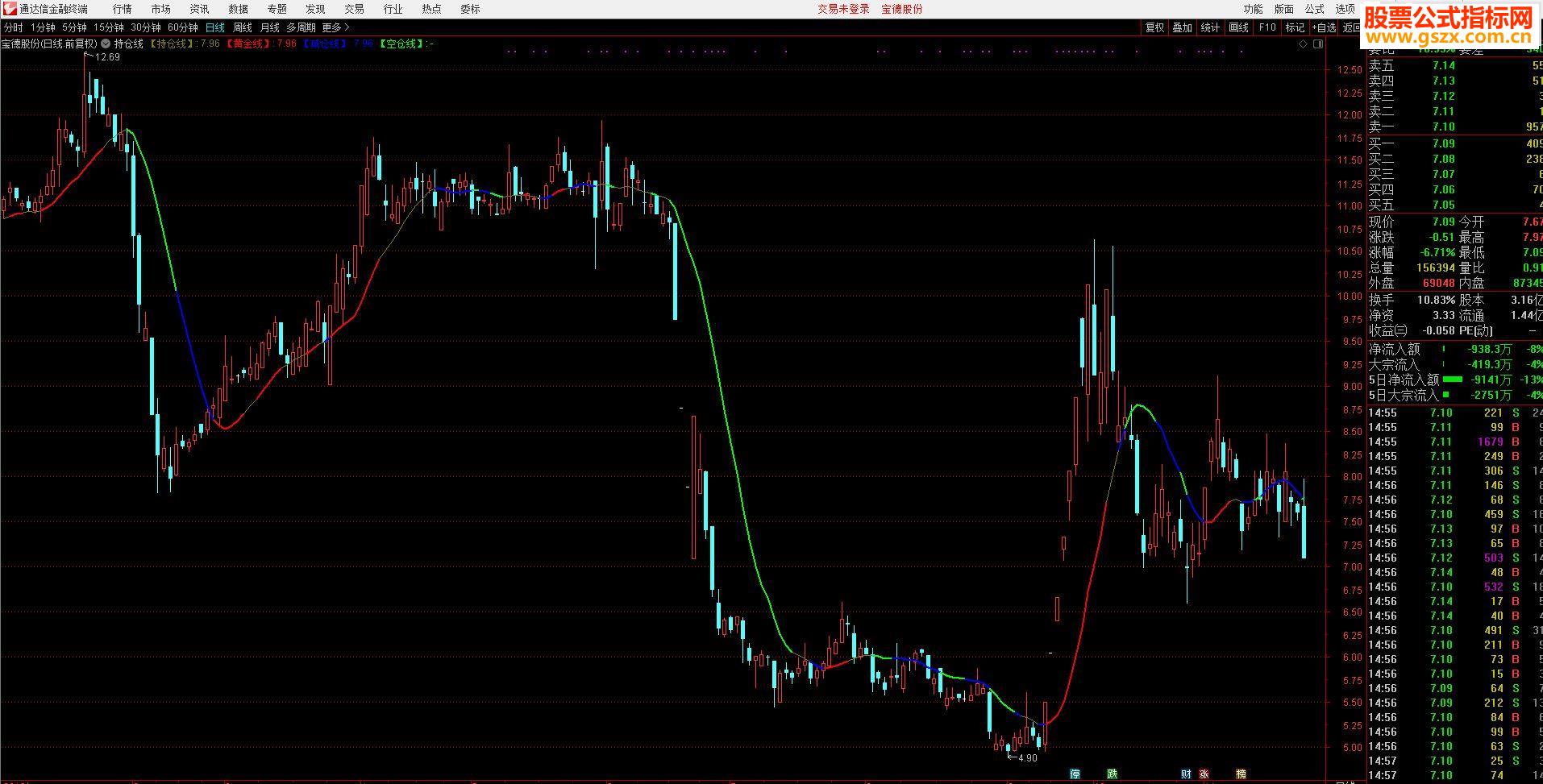1543x784 pixels.
Task: Switch to the 30分钟 period
Action: tap(146, 27)
